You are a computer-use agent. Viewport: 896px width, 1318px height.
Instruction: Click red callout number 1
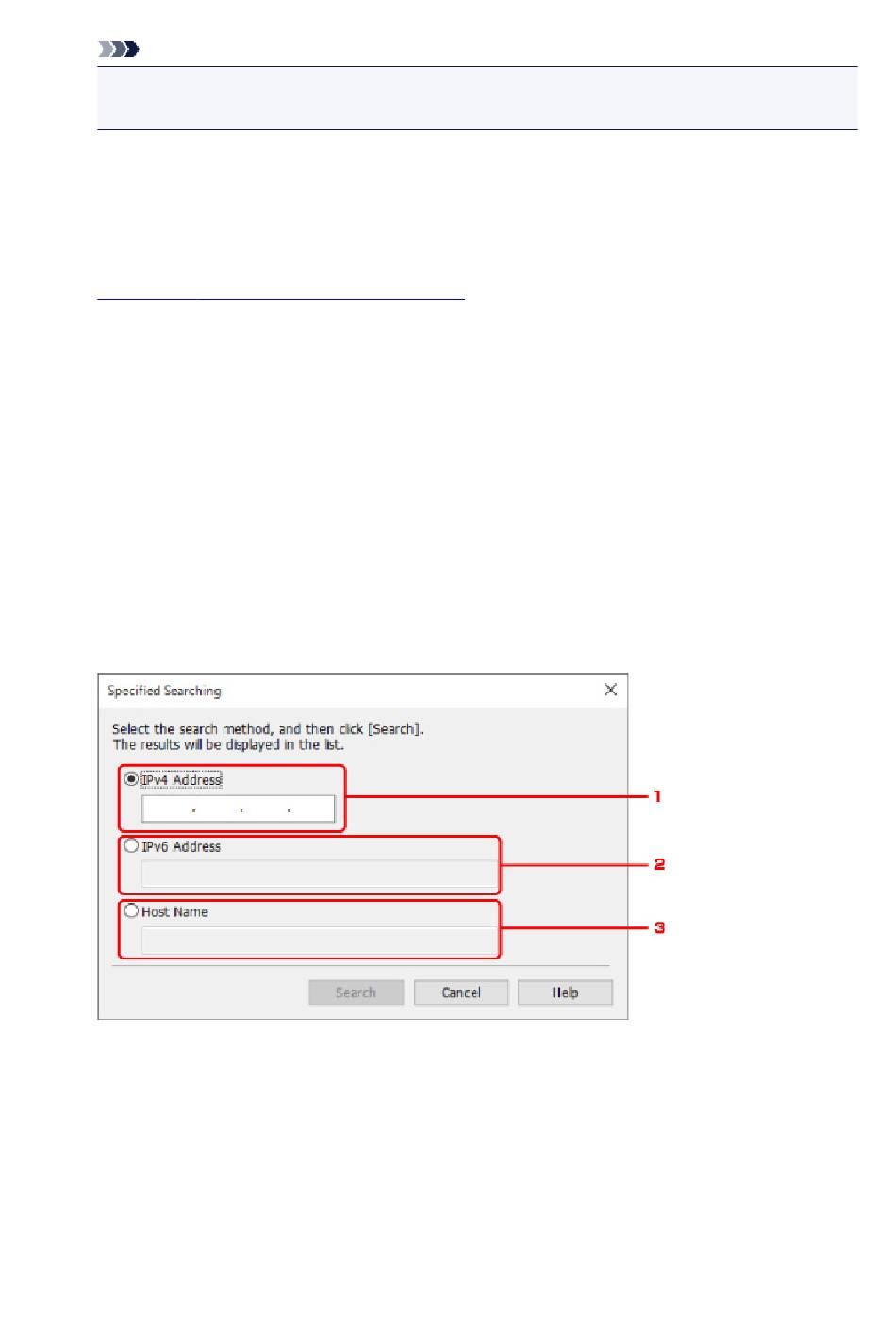tap(657, 796)
